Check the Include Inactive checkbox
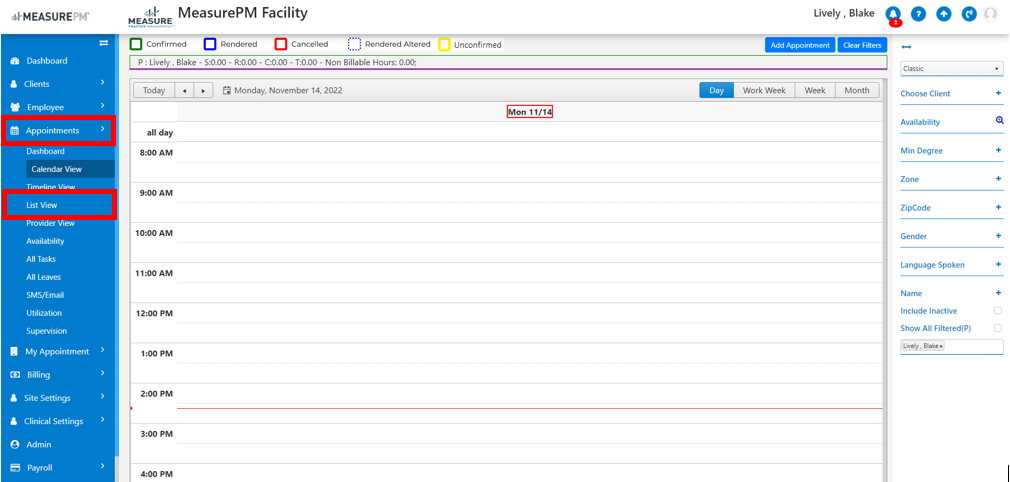This screenshot has height=482, width=1010. tap(998, 311)
